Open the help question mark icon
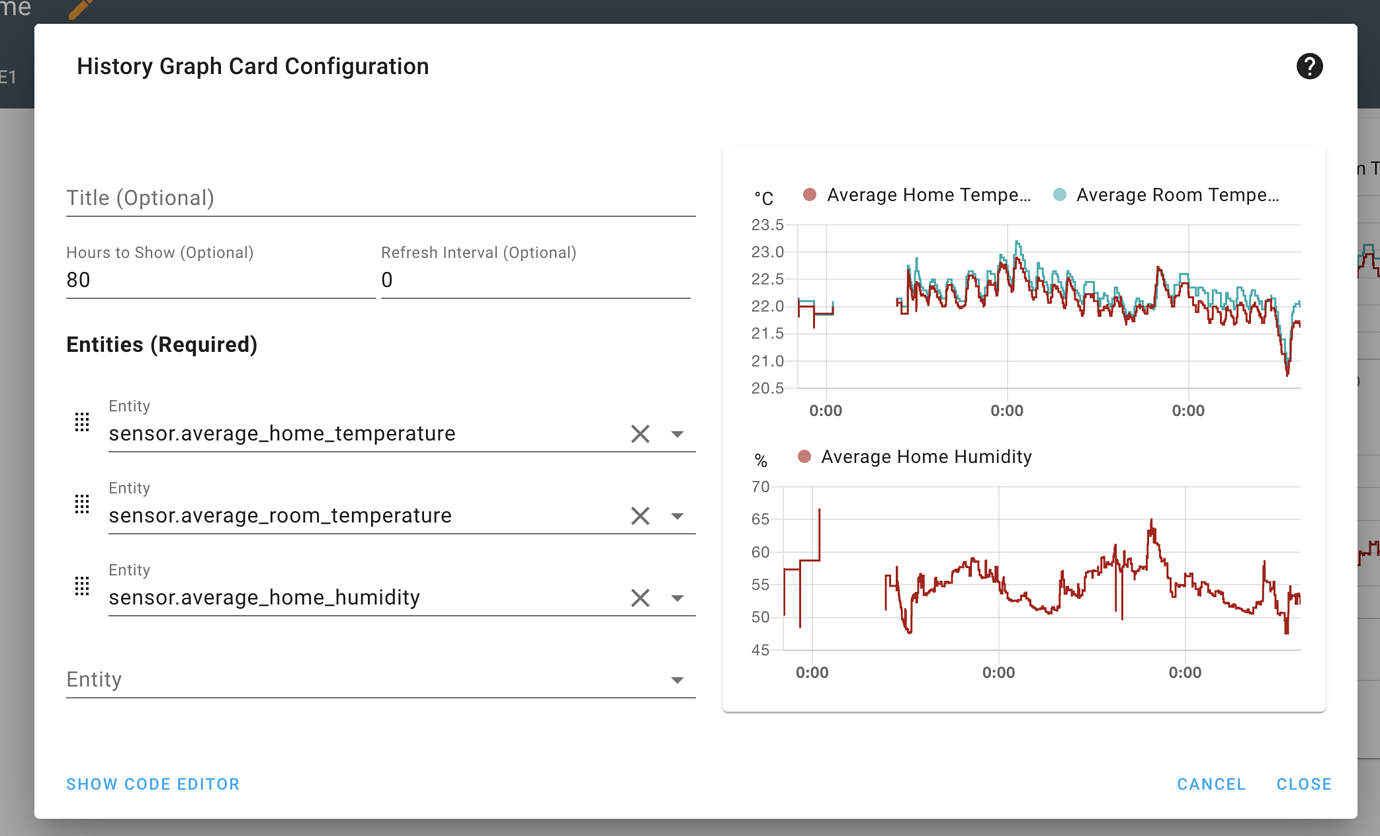Viewport: 1380px width, 836px height. (x=1309, y=66)
